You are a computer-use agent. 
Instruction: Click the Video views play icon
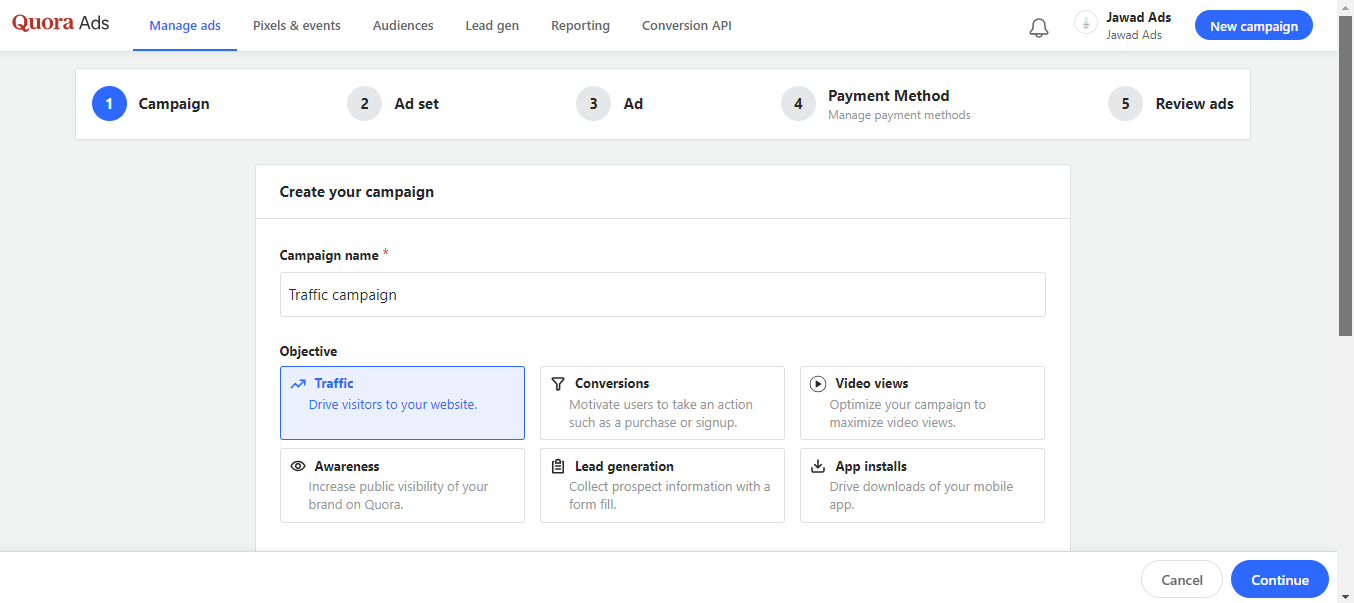tap(818, 384)
